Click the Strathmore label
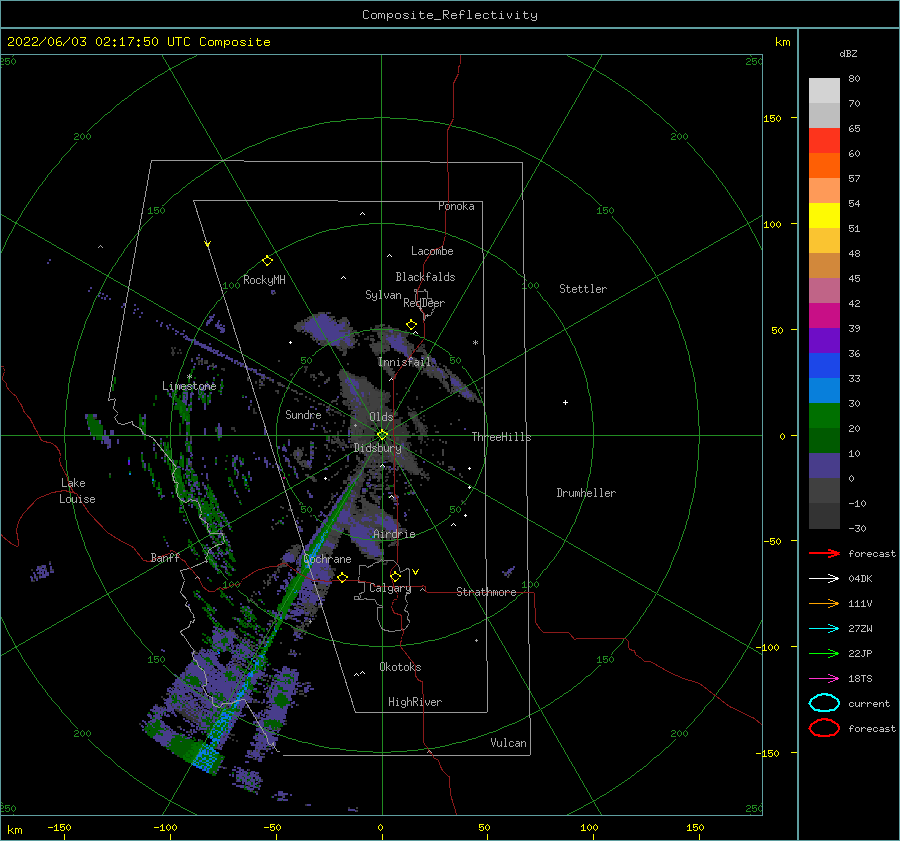The image size is (900, 841). (487, 592)
